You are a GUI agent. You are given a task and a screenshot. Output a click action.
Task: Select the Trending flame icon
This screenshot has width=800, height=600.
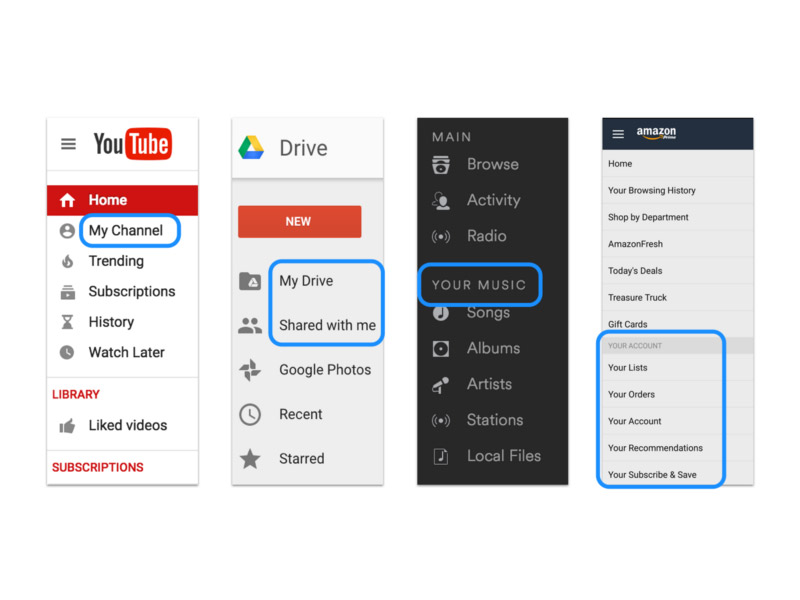67,262
